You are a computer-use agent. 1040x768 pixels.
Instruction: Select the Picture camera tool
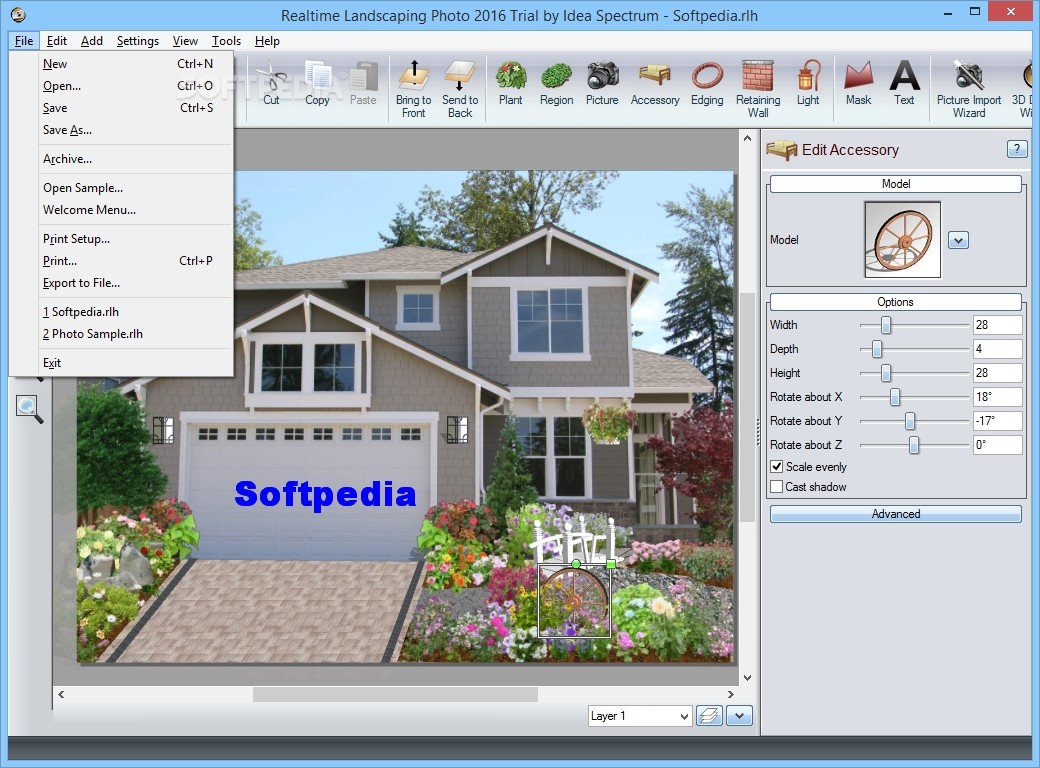click(x=602, y=84)
